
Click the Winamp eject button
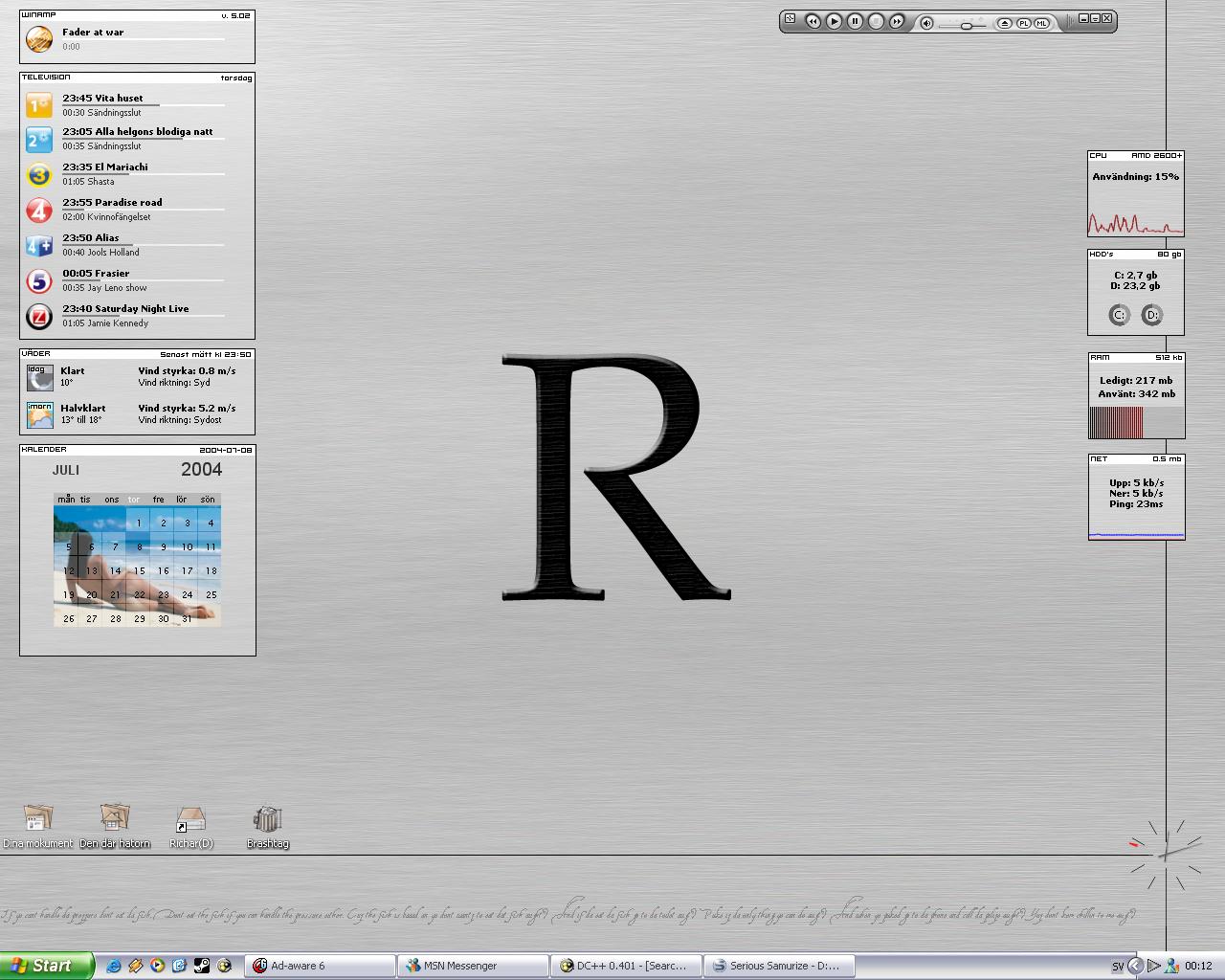pos(1004,23)
